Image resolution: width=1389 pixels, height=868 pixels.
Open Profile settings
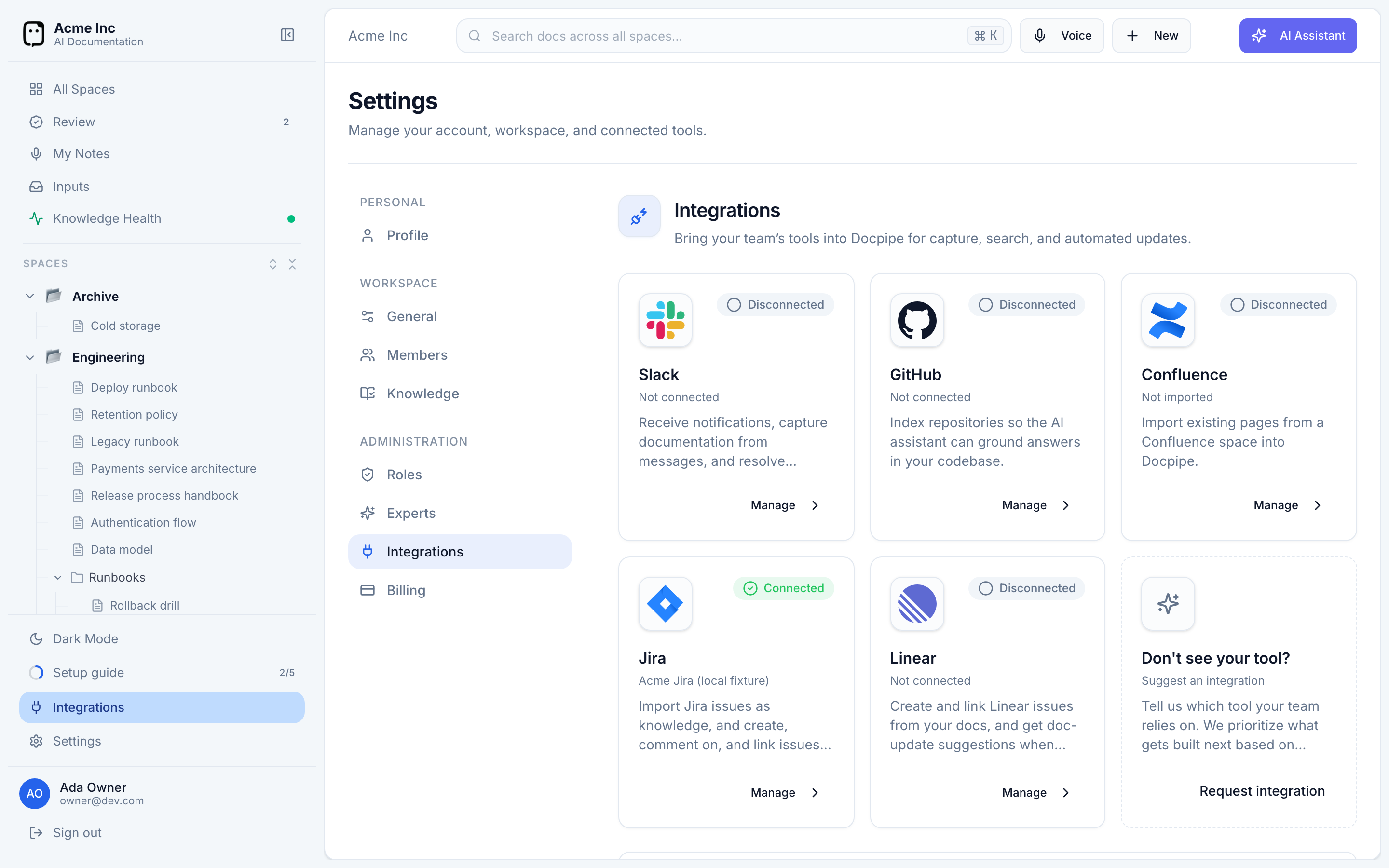click(x=460, y=235)
